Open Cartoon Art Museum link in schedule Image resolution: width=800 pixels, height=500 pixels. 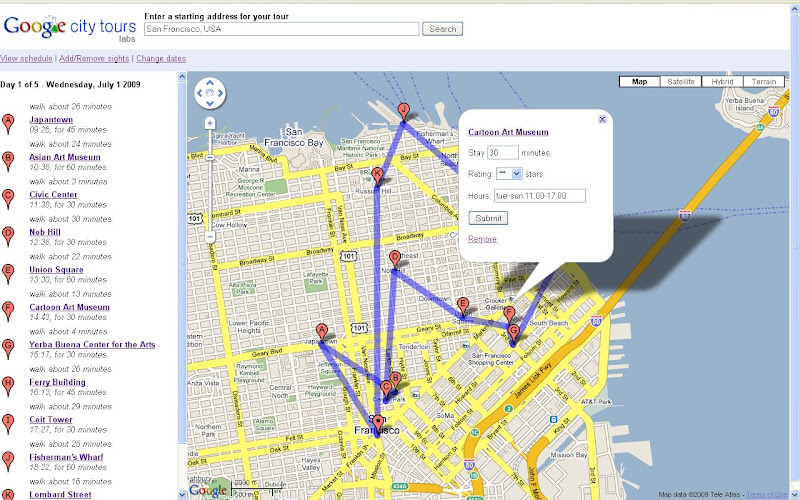[x=69, y=307]
